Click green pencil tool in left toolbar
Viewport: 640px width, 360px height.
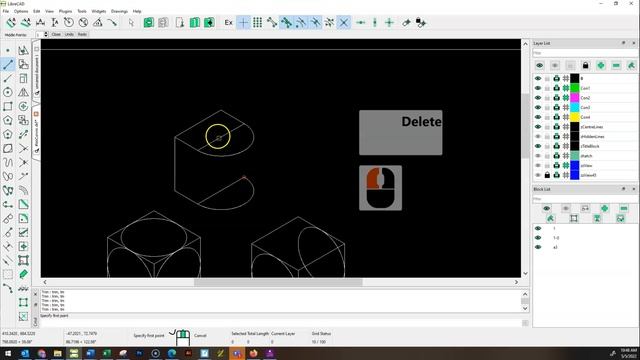pos(23,274)
